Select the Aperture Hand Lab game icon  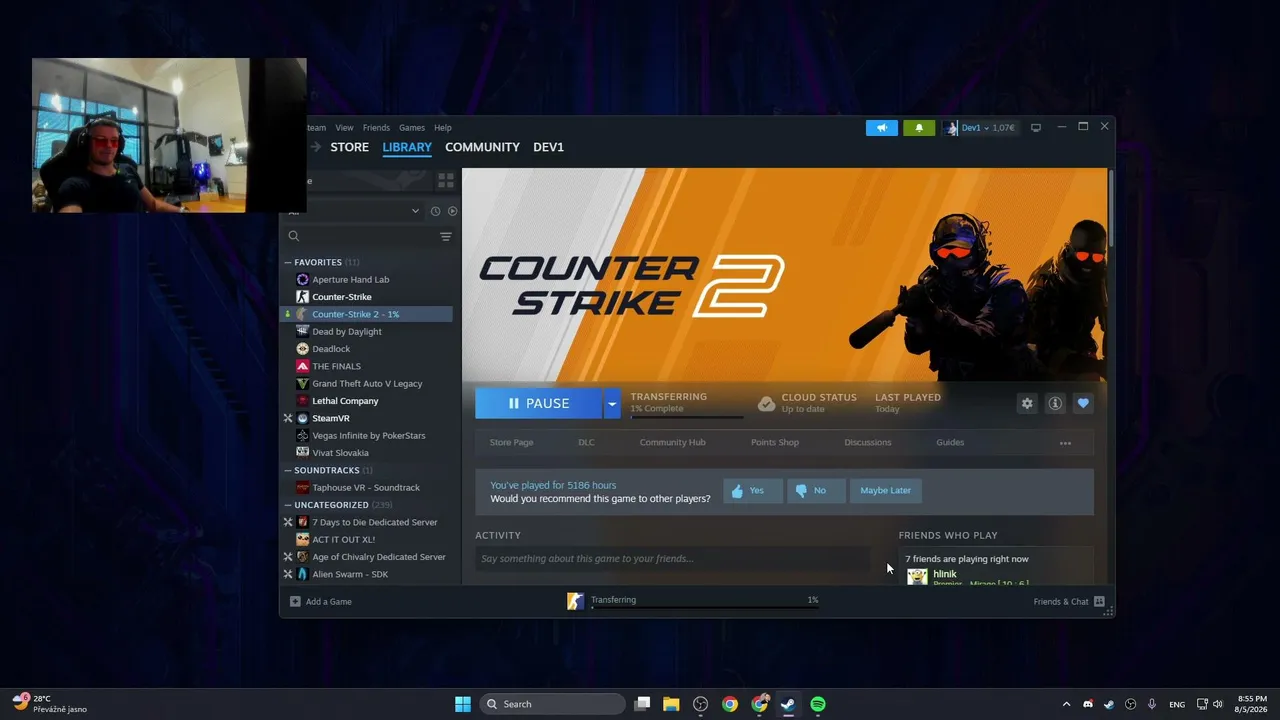pos(303,280)
